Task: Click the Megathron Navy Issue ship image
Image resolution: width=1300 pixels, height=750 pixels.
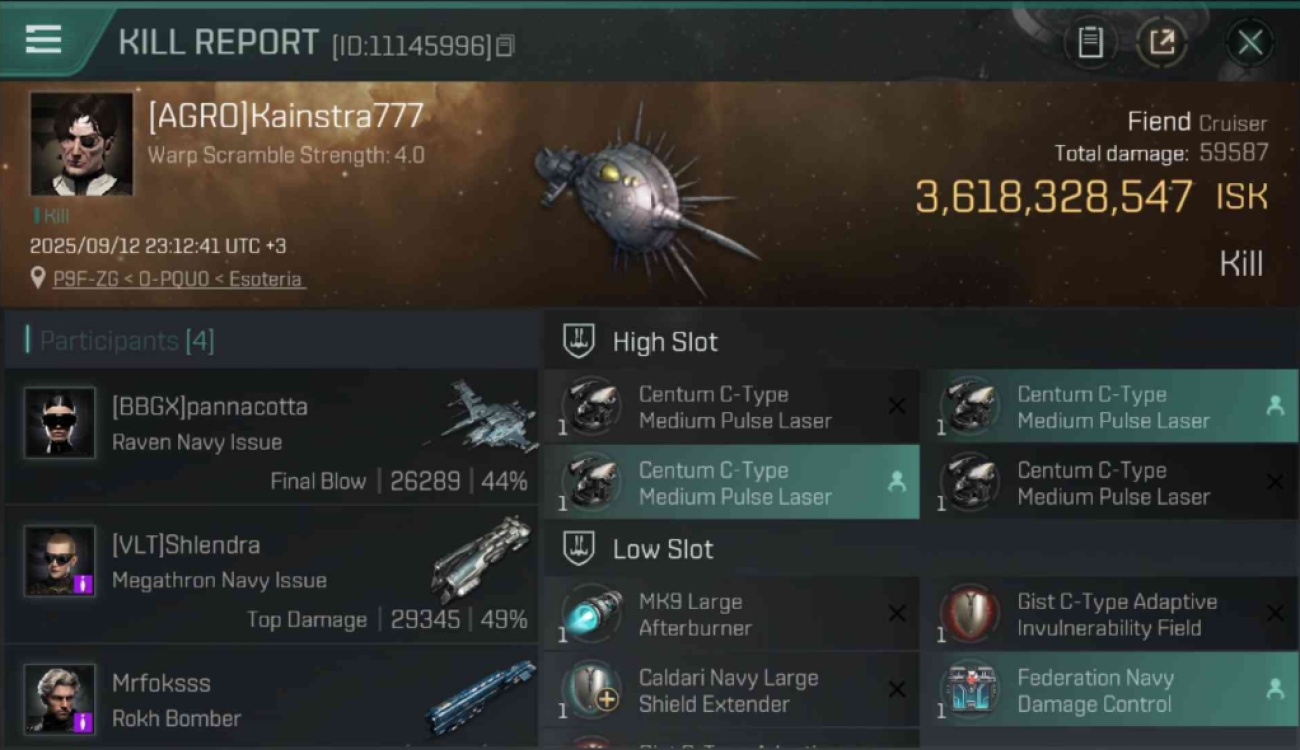Action: point(481,558)
